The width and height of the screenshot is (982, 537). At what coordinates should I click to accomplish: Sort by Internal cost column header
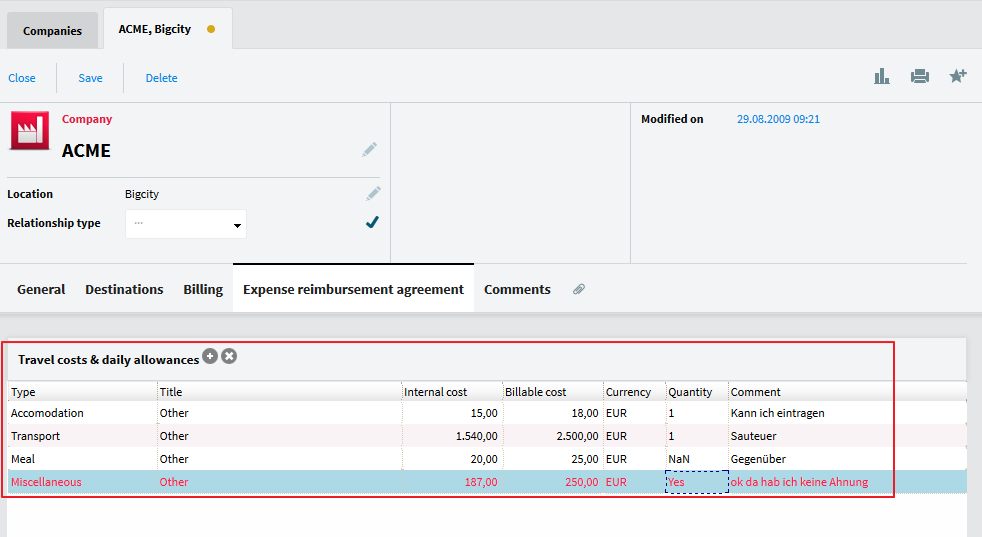pos(452,392)
